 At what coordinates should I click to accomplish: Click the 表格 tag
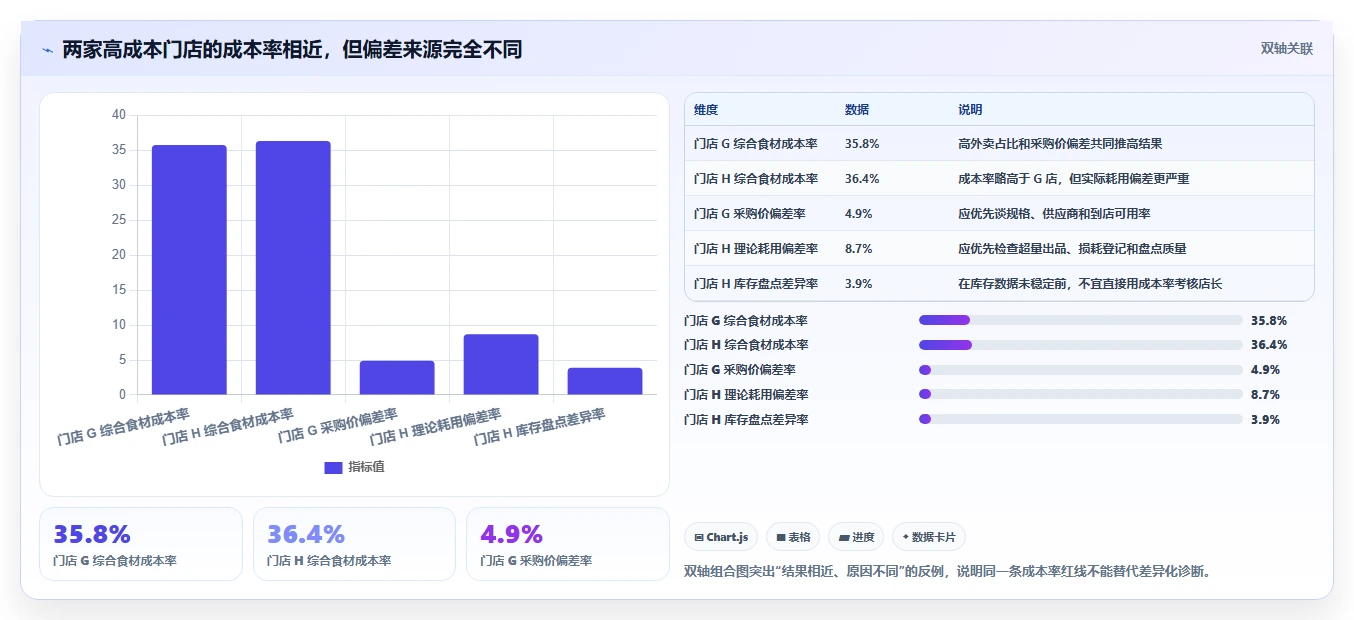pyautogui.click(x=793, y=537)
